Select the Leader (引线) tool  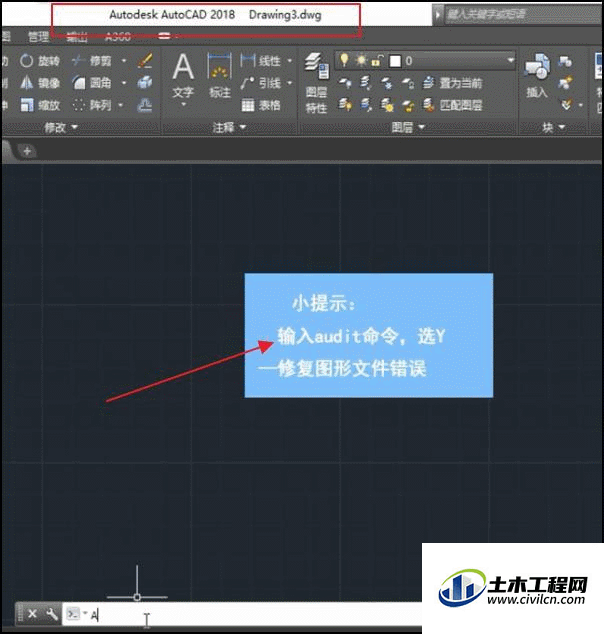pyautogui.click(x=260, y=83)
